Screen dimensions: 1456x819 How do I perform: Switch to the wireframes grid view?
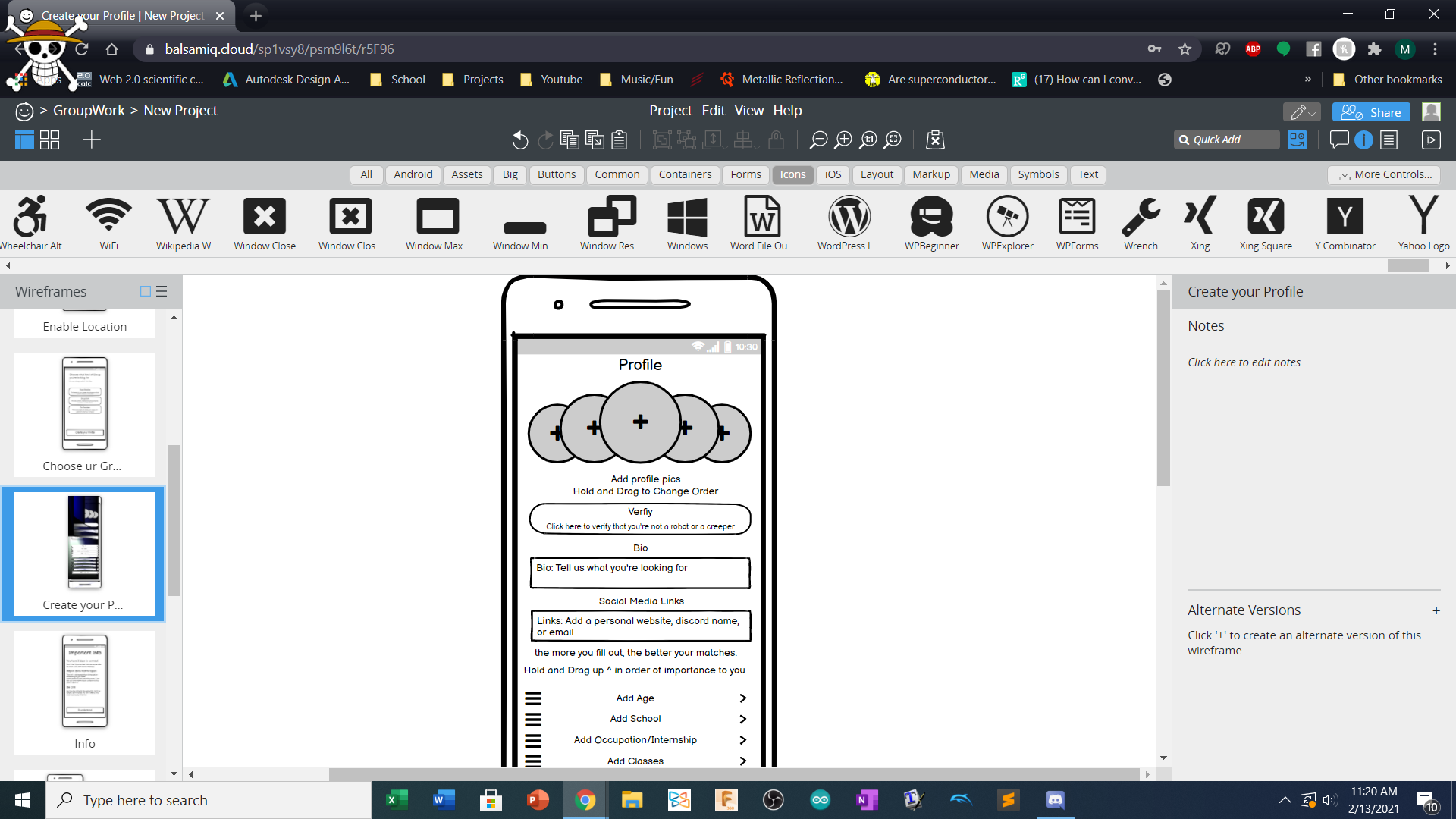[x=50, y=140]
